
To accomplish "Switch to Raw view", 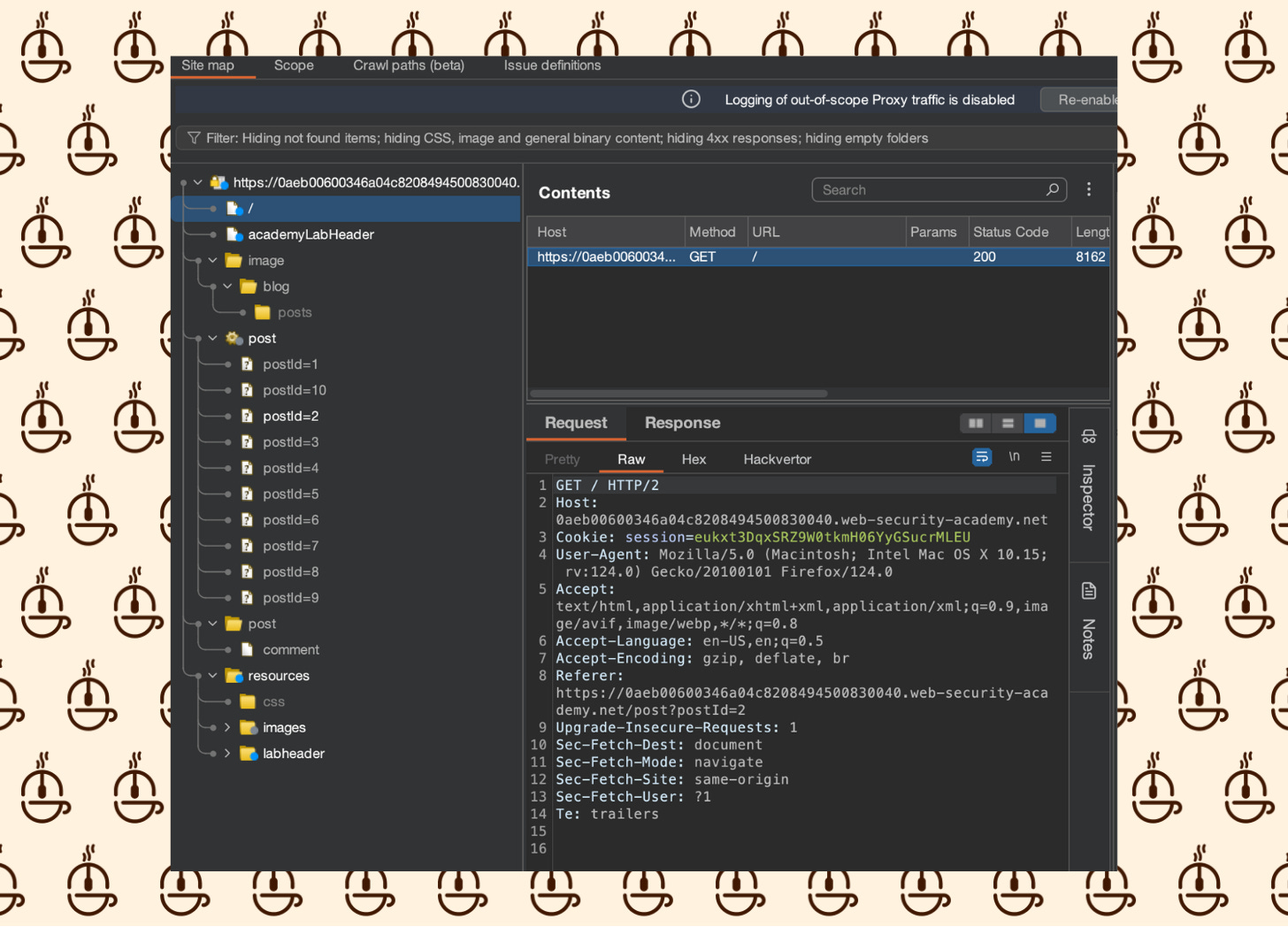I will 632,459.
